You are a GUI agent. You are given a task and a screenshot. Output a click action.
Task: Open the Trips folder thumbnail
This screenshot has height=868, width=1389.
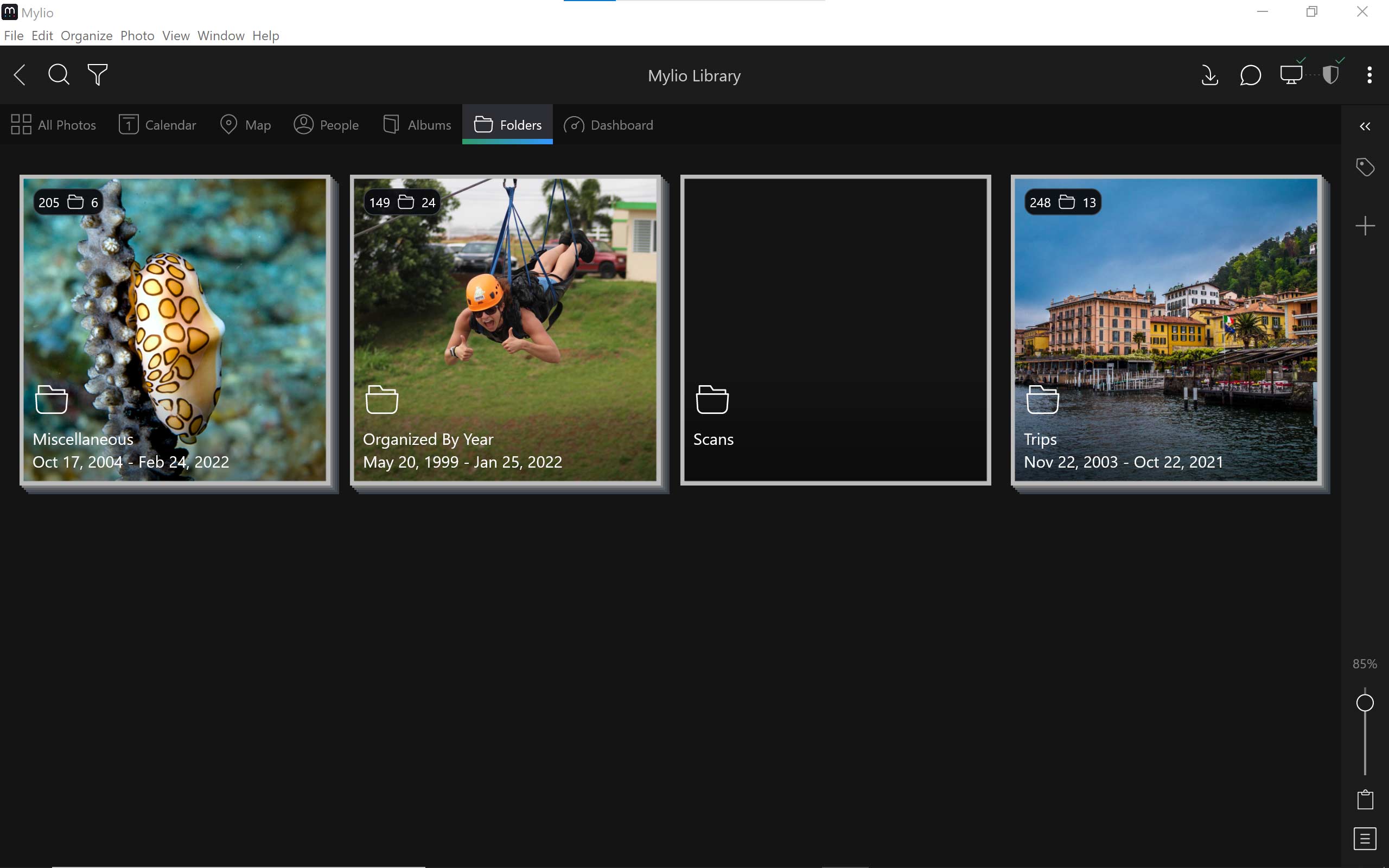pyautogui.click(x=1165, y=329)
